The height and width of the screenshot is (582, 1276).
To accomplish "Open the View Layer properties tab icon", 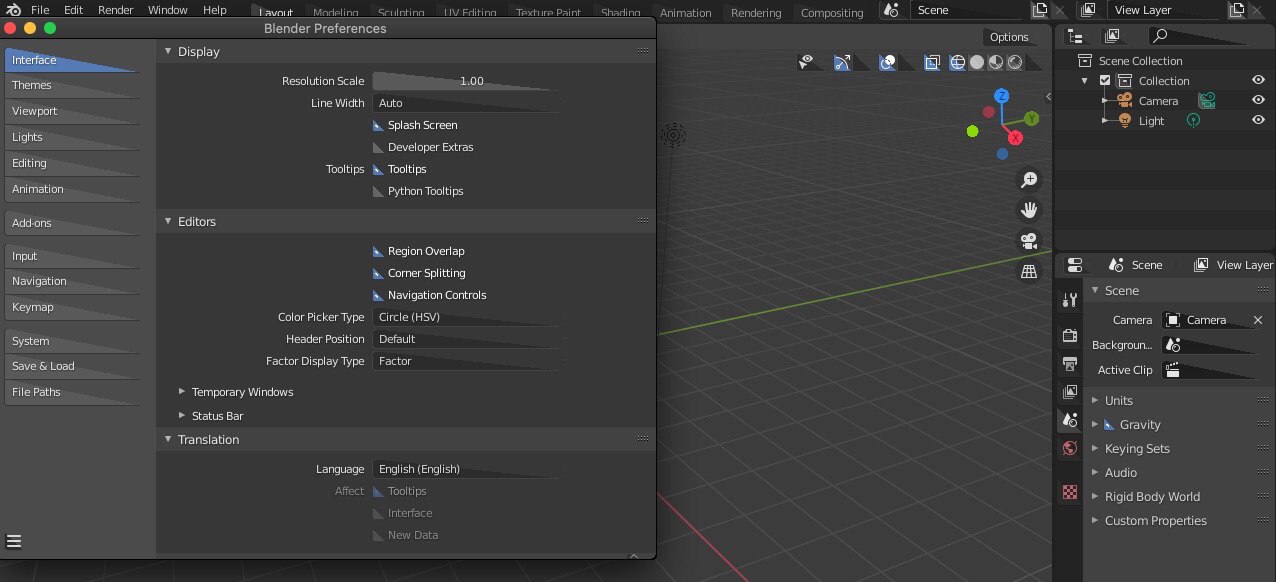I will click(x=1070, y=392).
